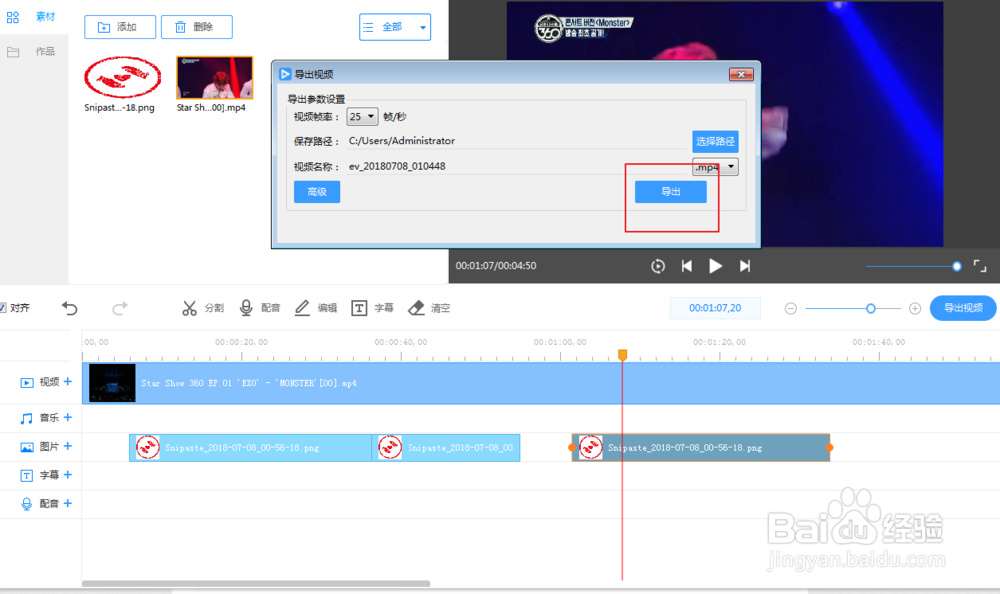Click the timeline horizontal scrollbar
The image size is (1000, 594).
[256, 583]
